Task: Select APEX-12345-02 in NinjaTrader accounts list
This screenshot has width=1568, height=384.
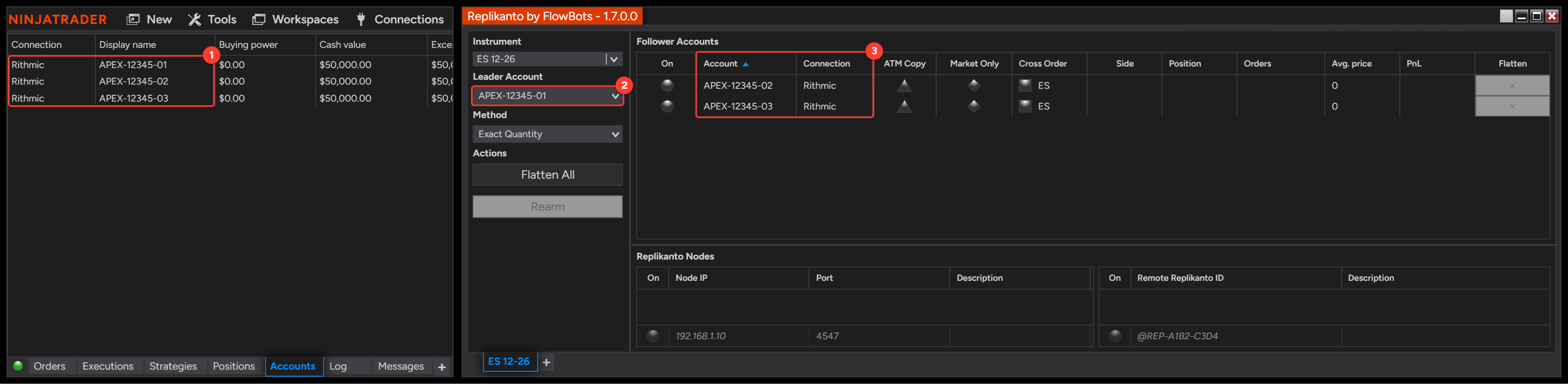Action: (133, 81)
